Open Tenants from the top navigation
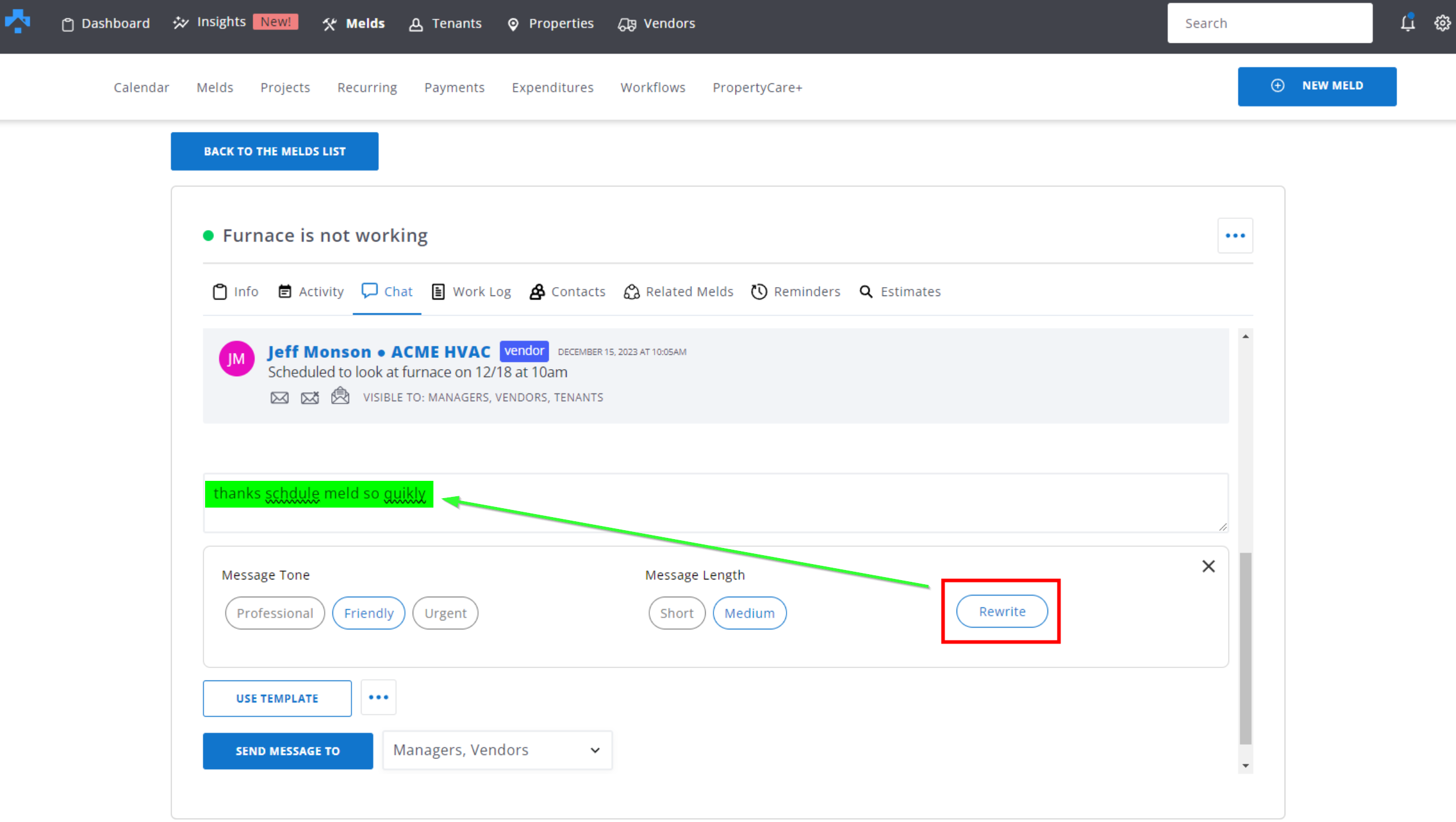1456x822 pixels. [x=445, y=23]
